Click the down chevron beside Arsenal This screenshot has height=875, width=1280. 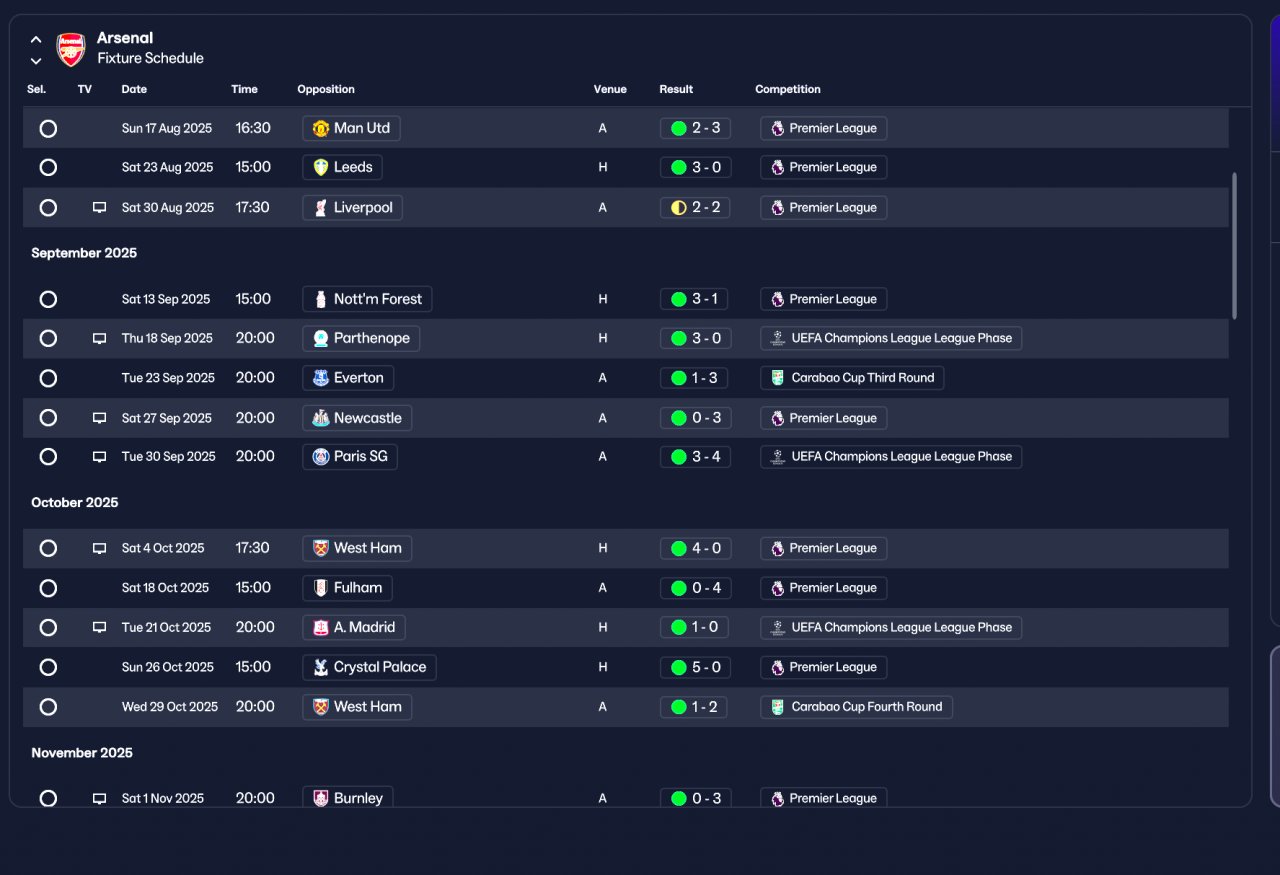pyautogui.click(x=36, y=61)
